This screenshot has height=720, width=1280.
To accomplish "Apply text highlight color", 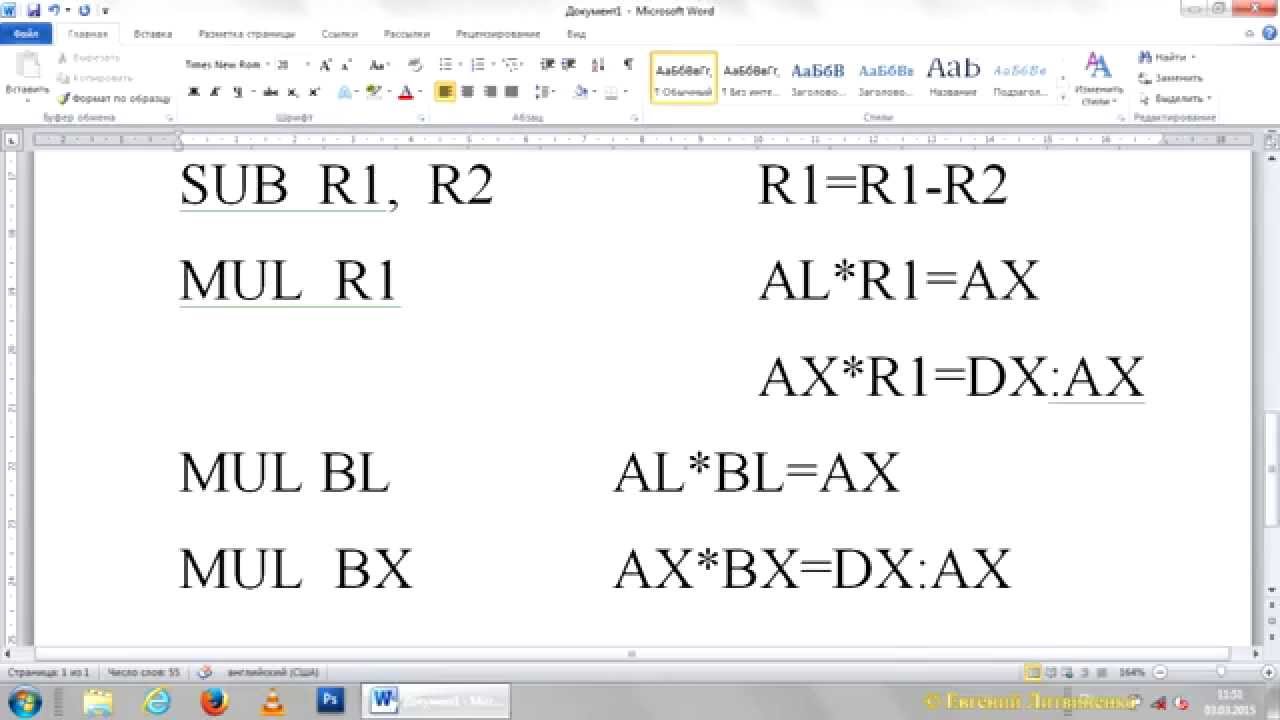I will (x=375, y=92).
